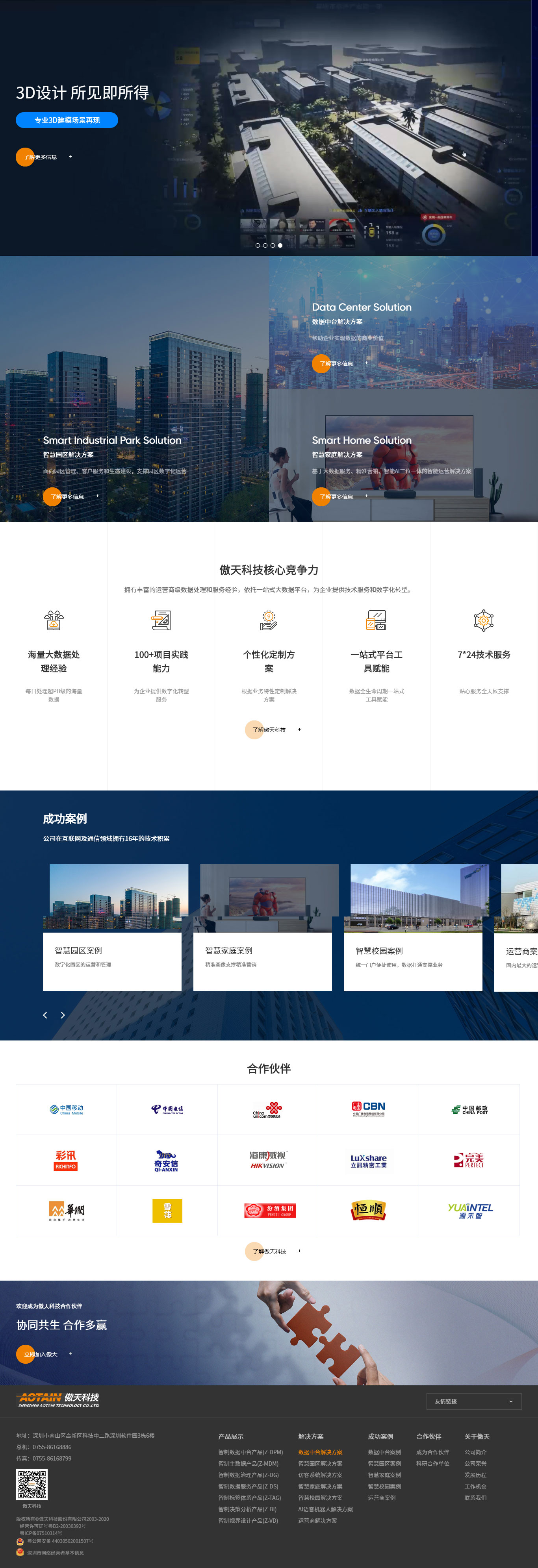This screenshot has height=1568, width=538.
Task: Select the fourth hero carousel dot
Action: click(x=280, y=245)
